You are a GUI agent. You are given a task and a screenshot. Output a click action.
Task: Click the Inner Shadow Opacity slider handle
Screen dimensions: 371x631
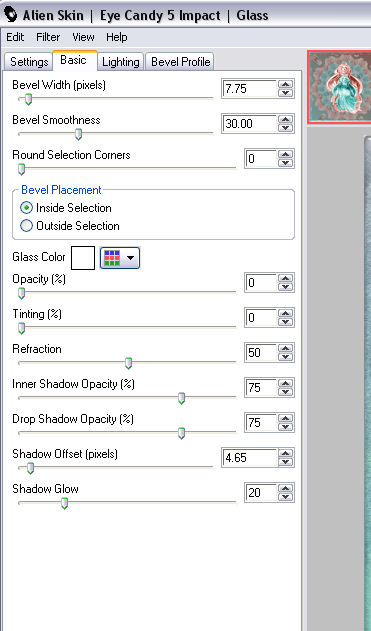181,398
